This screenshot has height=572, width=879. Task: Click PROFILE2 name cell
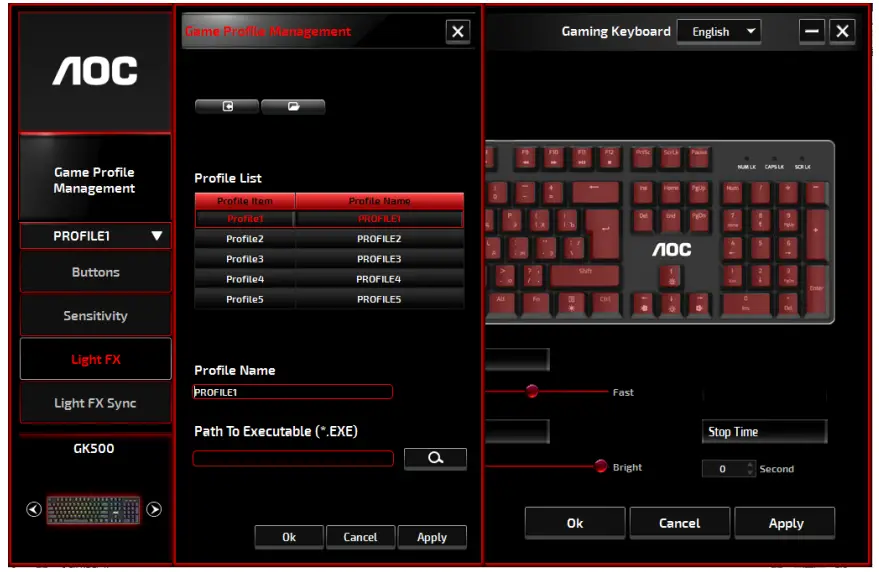[x=379, y=239]
